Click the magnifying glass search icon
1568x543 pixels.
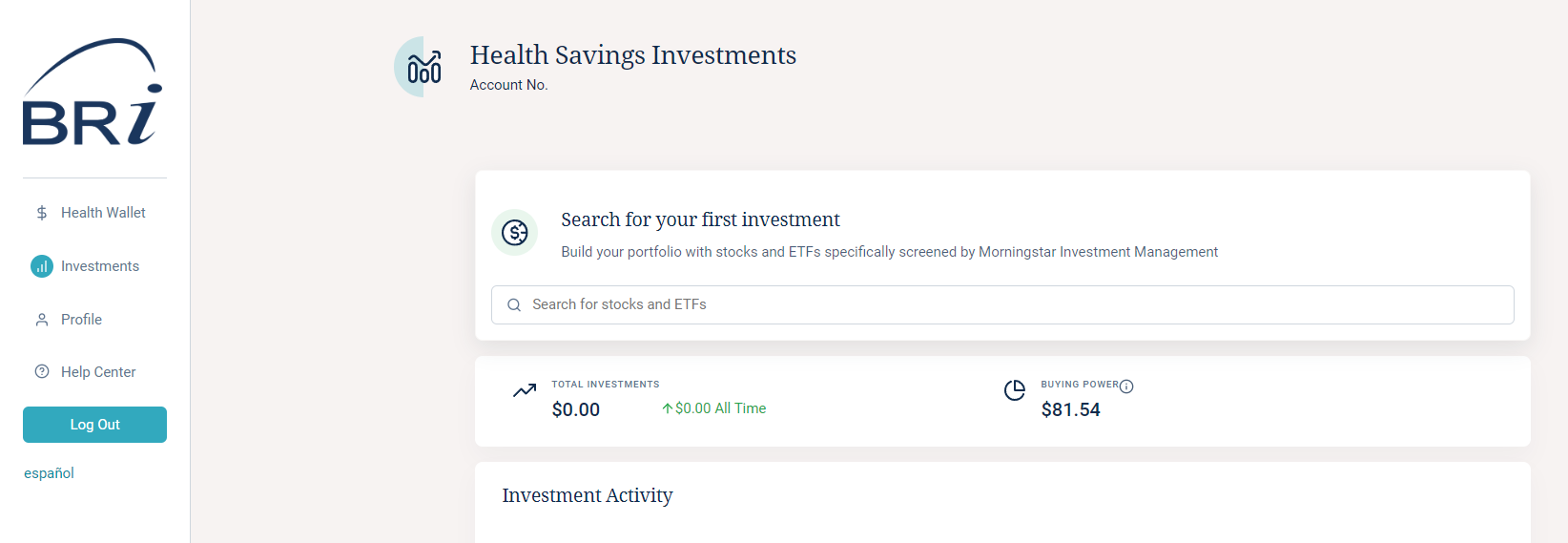coord(514,305)
